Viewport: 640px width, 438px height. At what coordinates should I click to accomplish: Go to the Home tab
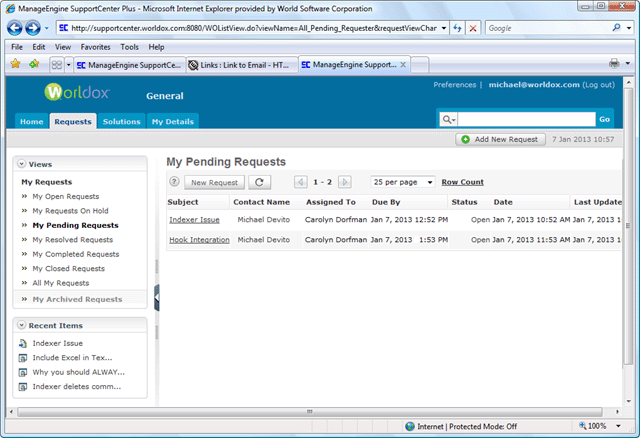(31, 121)
